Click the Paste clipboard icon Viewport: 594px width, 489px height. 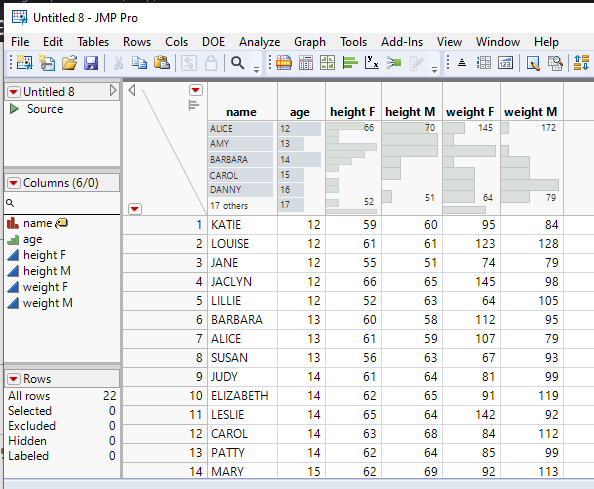coord(162,63)
